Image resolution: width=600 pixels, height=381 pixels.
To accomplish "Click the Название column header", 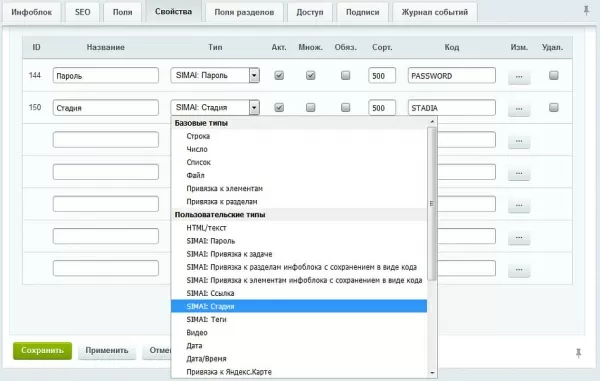I will [x=106, y=47].
